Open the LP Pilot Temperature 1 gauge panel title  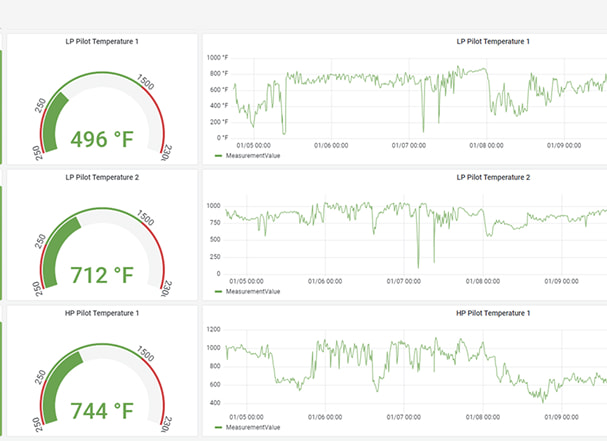click(x=102, y=41)
